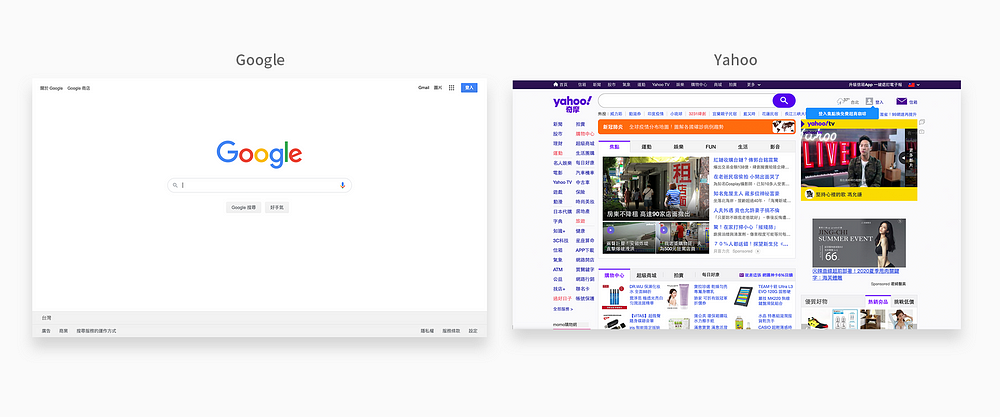Viewport: 1000px width, 417px height.
Task: Select the 挑戰低價 tab
Action: [x=904, y=302]
